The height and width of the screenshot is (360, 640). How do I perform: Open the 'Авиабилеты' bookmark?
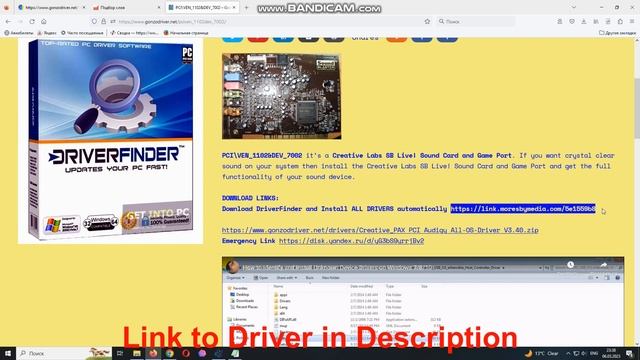(19, 33)
